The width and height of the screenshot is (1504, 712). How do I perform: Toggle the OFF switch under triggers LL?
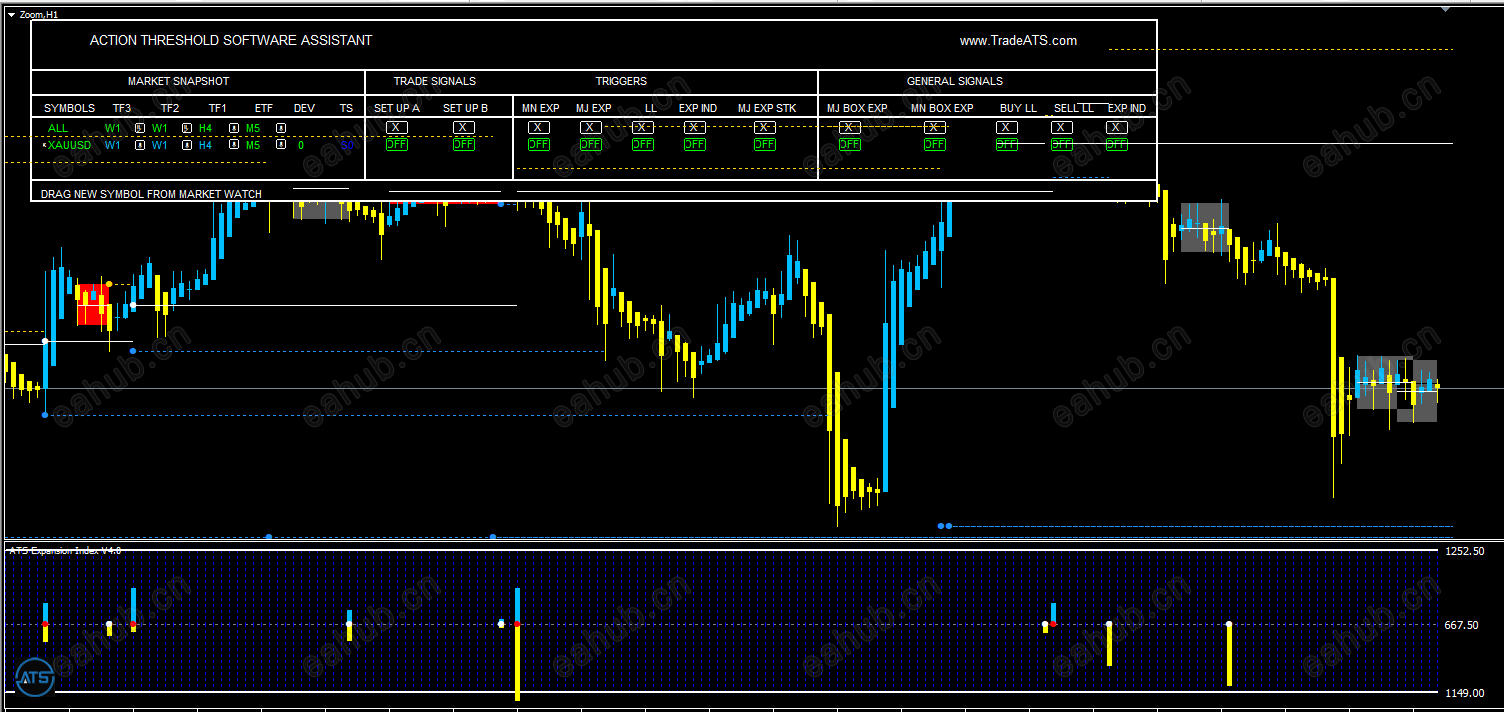click(643, 144)
